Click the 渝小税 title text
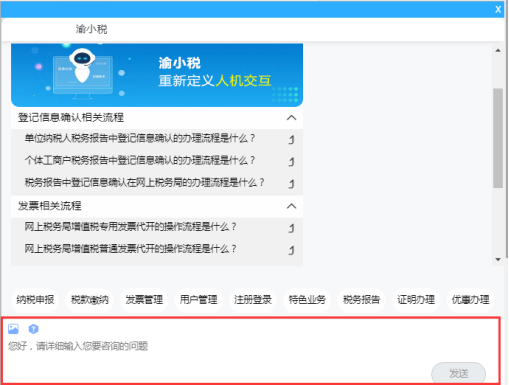 pyautogui.click(x=91, y=29)
